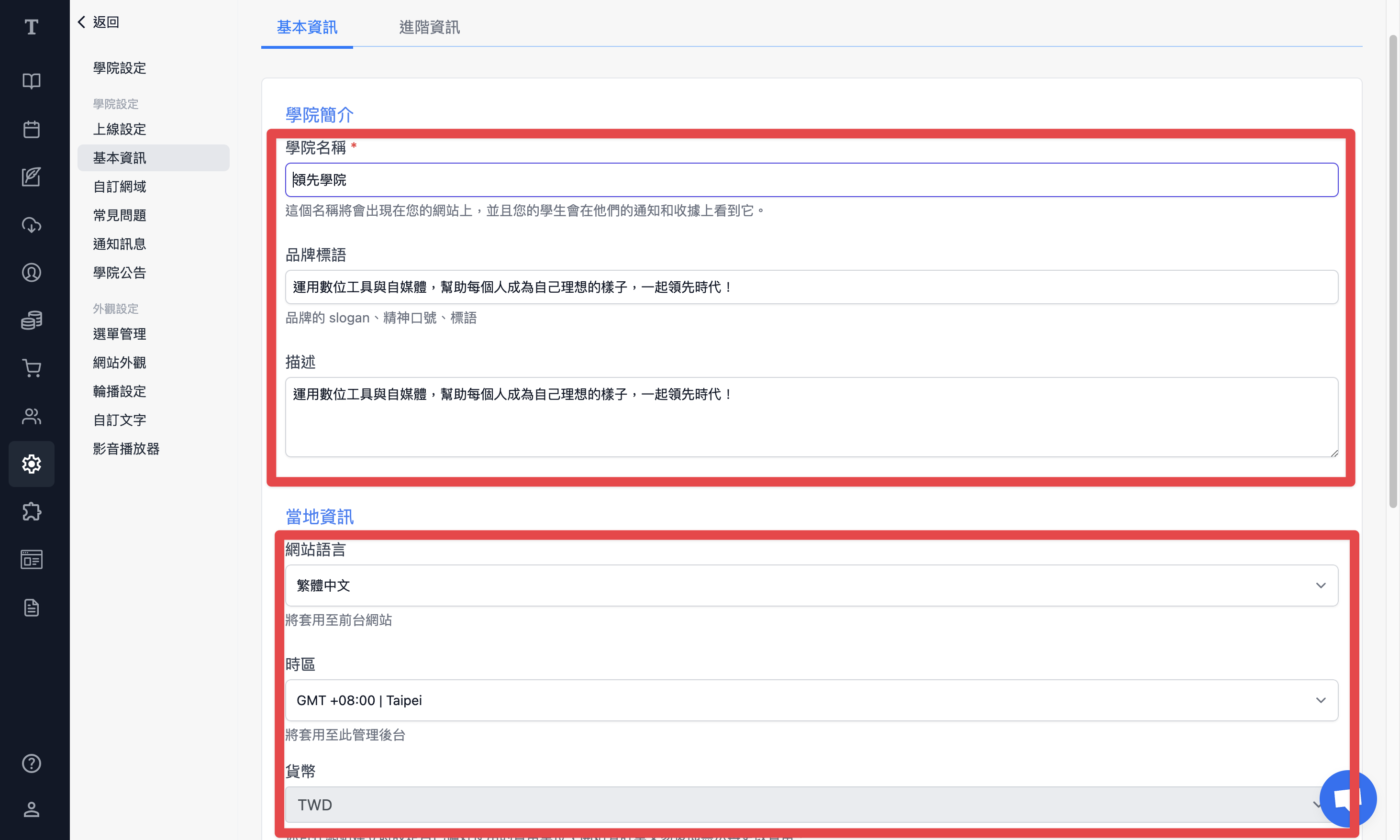Open the members group sidebar icon
This screenshot has width=1400, height=840.
(32, 416)
